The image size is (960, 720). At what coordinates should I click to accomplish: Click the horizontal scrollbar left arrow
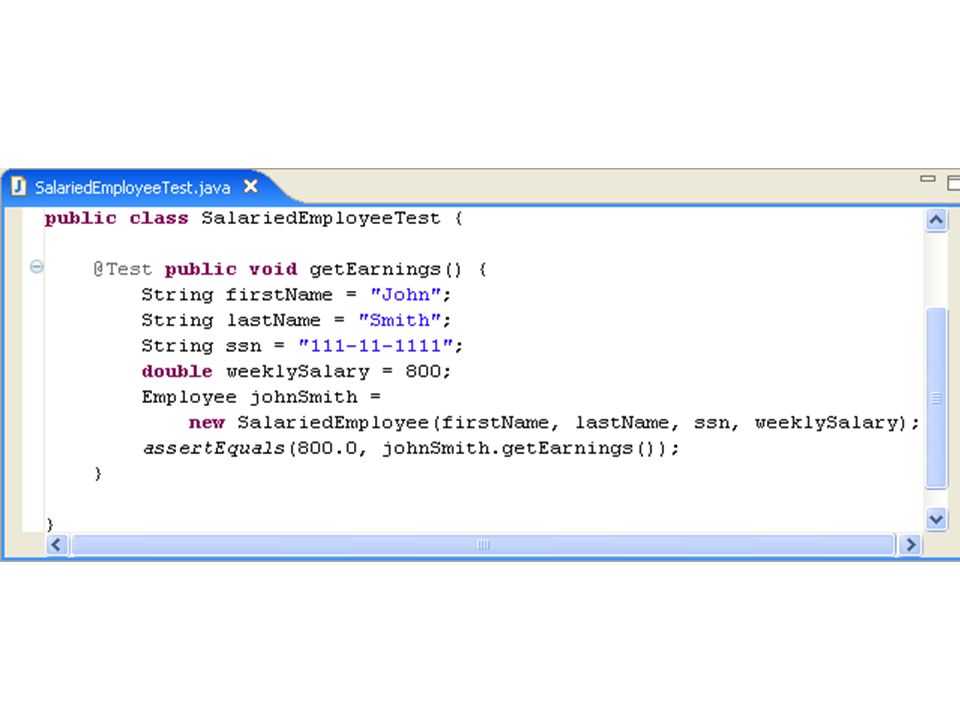(57, 544)
